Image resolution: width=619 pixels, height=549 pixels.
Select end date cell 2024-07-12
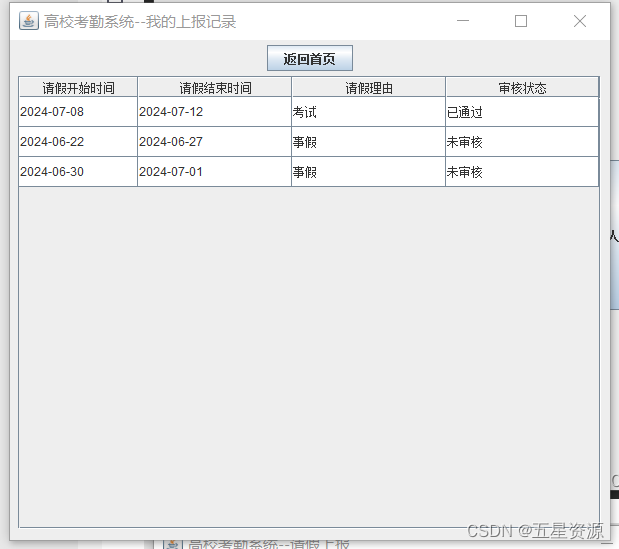coord(214,112)
